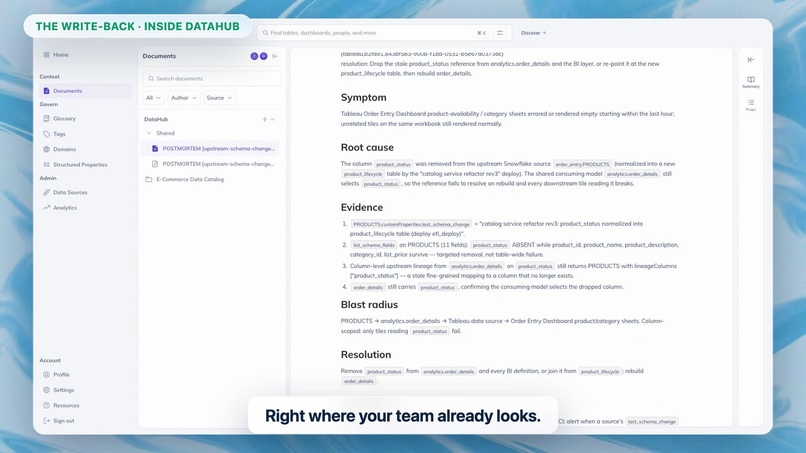
Task: Click the Root cause heading
Action: pos(367,148)
